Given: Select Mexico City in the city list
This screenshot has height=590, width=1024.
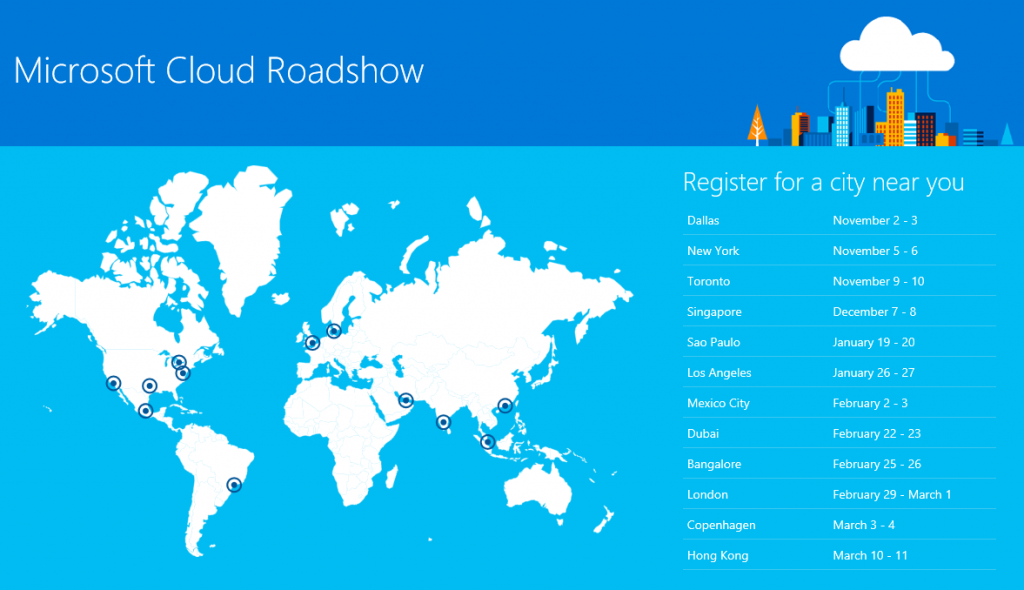Looking at the screenshot, I should [718, 403].
